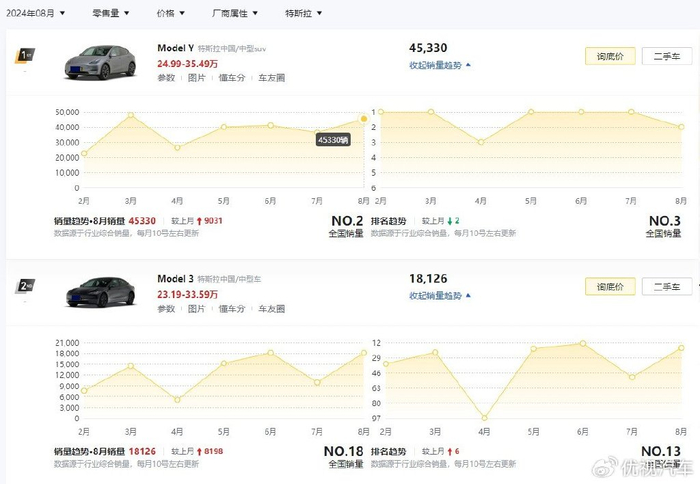This screenshot has height=484, width=700.
Task: Collapse Model 3 sales trend (收起销量趋势)
Action: coord(440,296)
